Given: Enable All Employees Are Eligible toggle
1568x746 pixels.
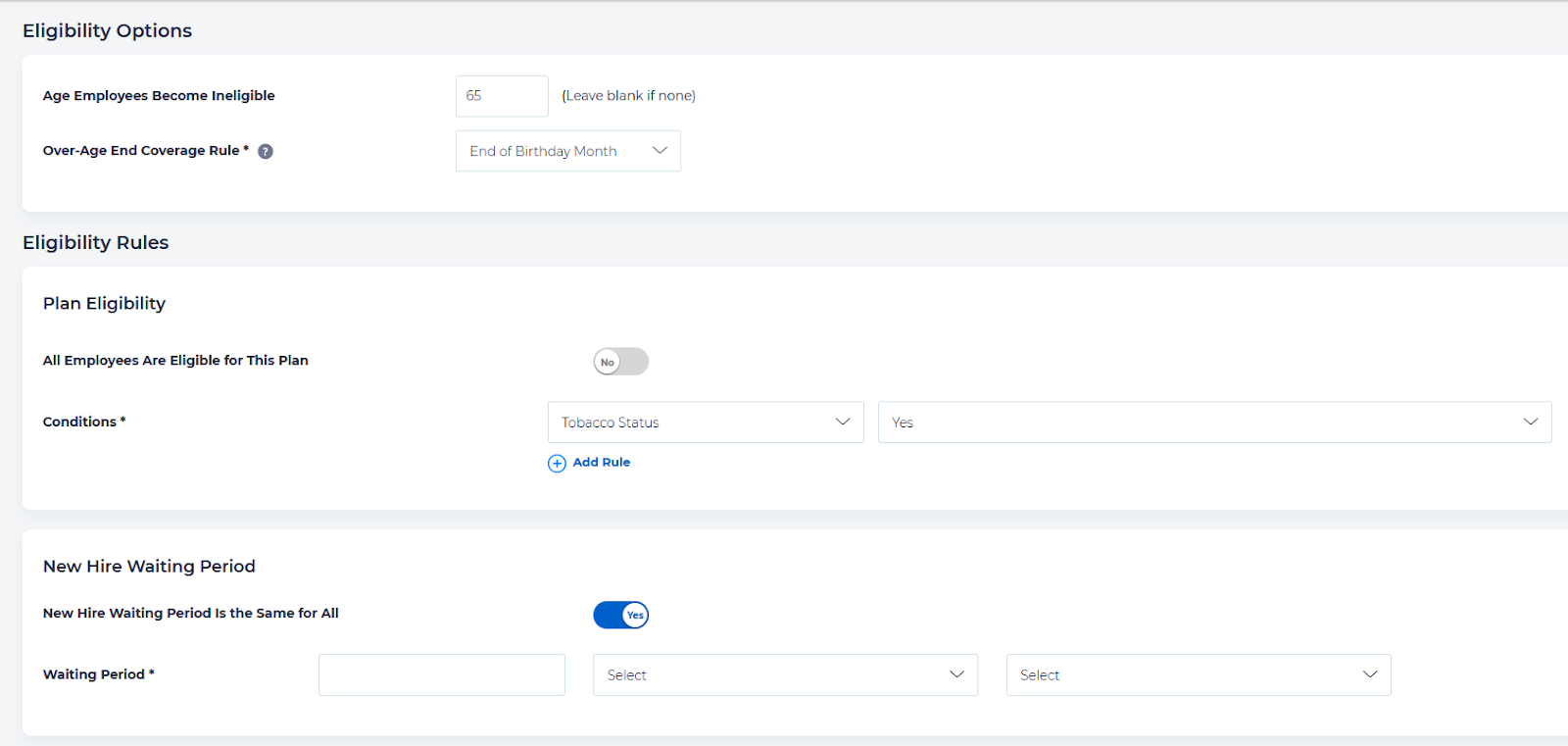Looking at the screenshot, I should [620, 362].
